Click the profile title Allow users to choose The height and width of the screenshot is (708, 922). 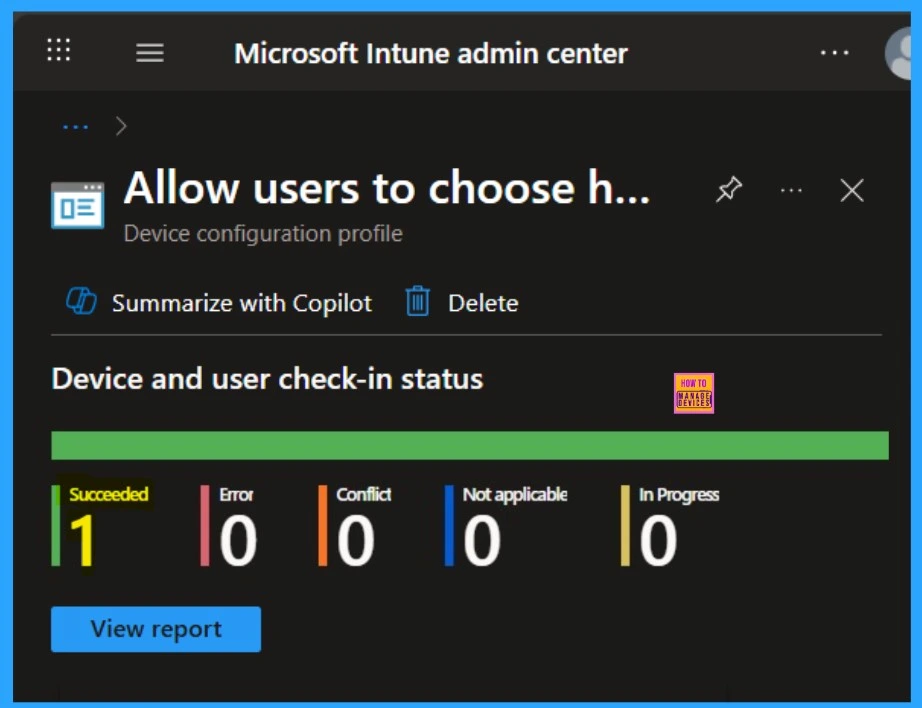387,188
